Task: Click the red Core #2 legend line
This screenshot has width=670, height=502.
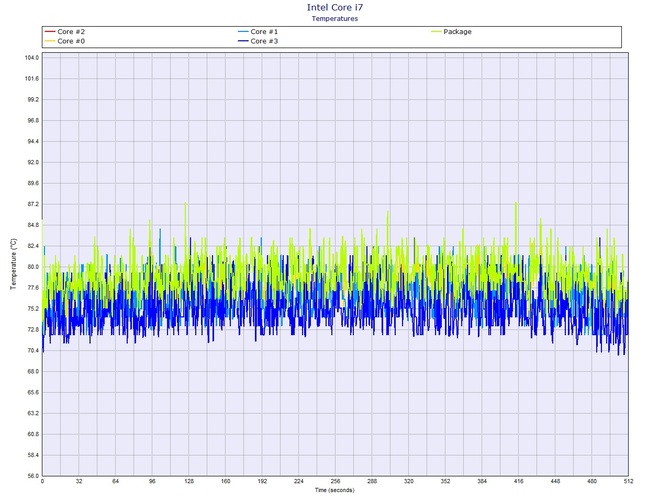Action: 50,32
